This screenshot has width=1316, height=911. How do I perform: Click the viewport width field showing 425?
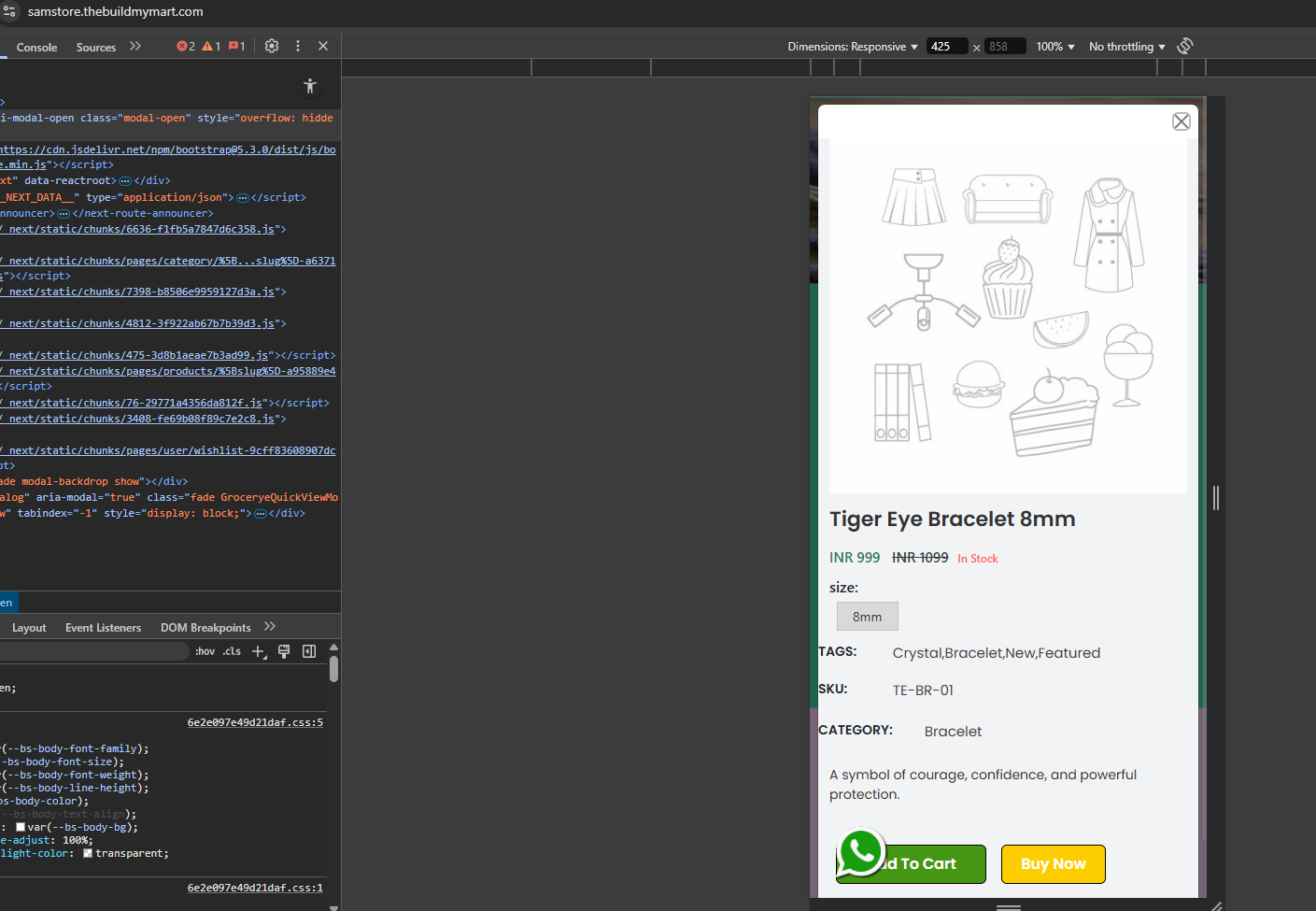coord(946,46)
